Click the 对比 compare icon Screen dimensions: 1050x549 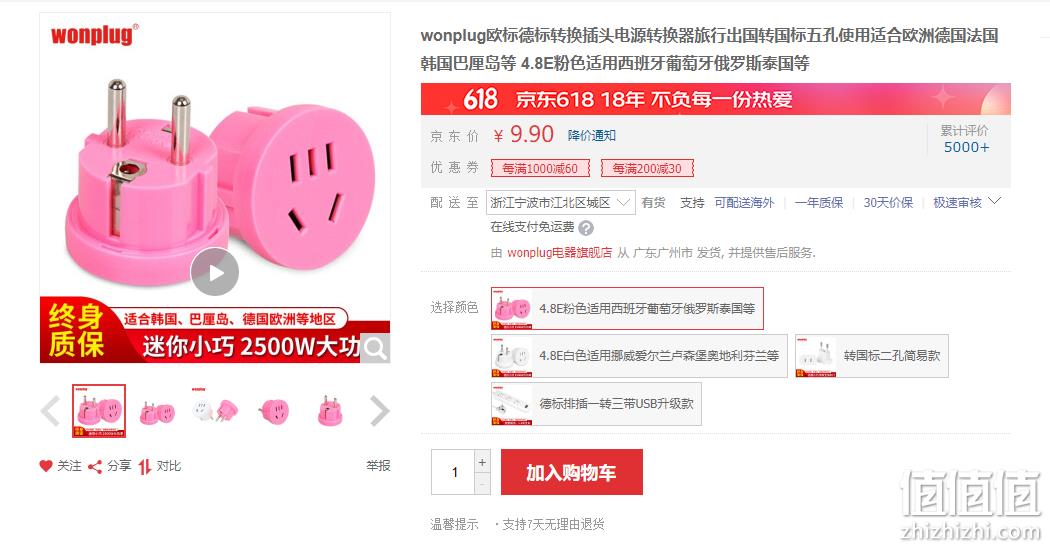click(145, 466)
